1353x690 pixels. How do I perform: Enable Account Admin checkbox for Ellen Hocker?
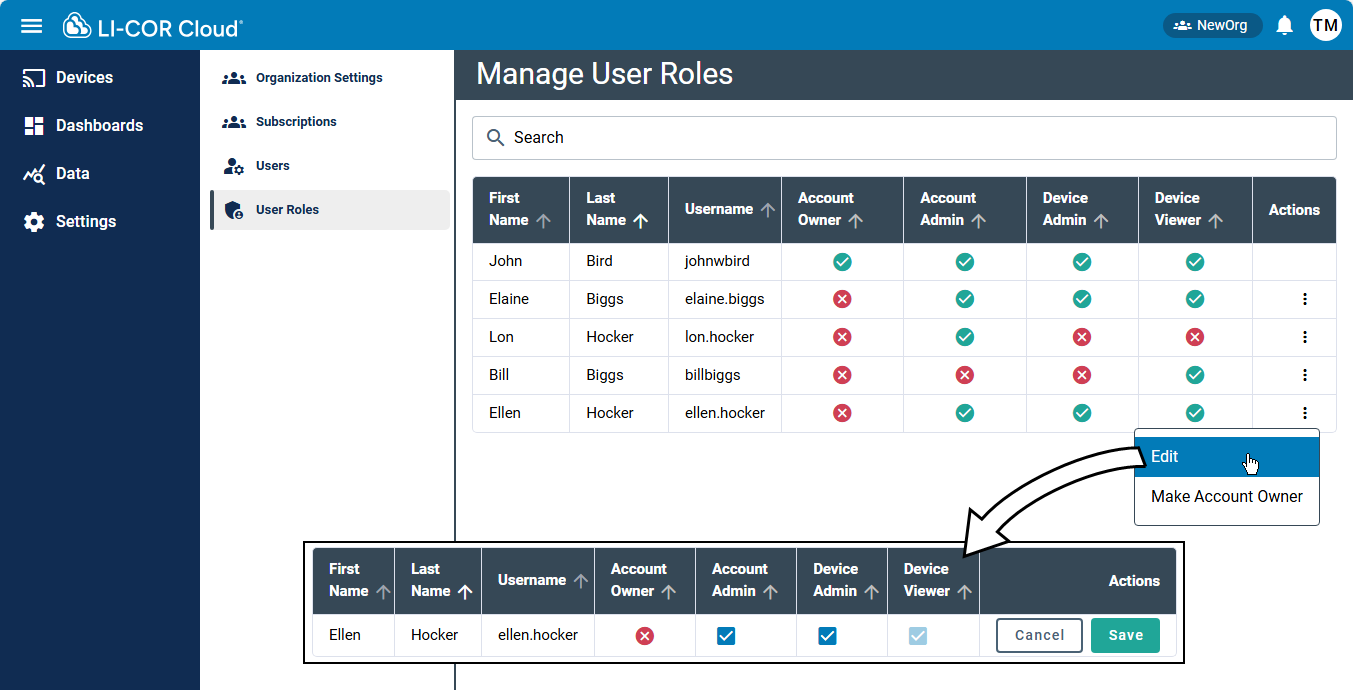click(726, 635)
